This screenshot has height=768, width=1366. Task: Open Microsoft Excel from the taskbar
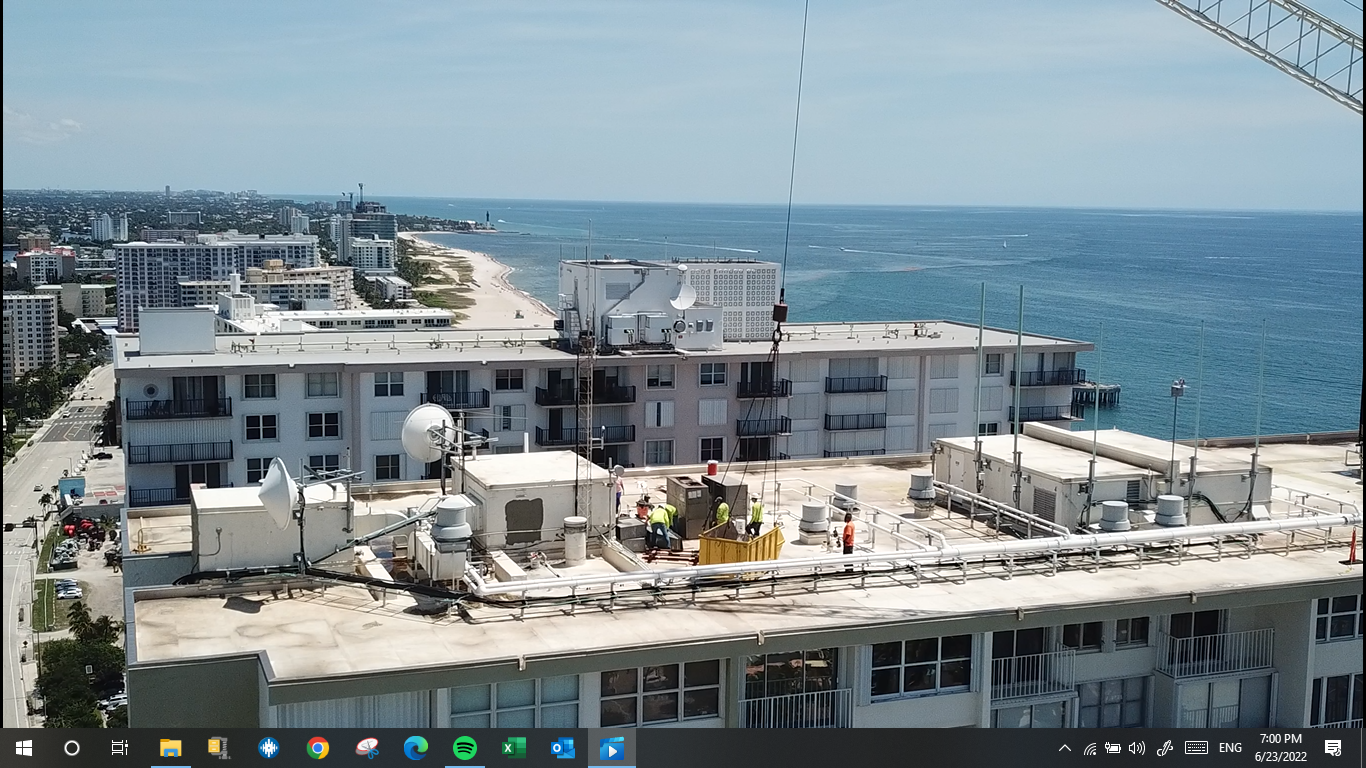(x=514, y=748)
